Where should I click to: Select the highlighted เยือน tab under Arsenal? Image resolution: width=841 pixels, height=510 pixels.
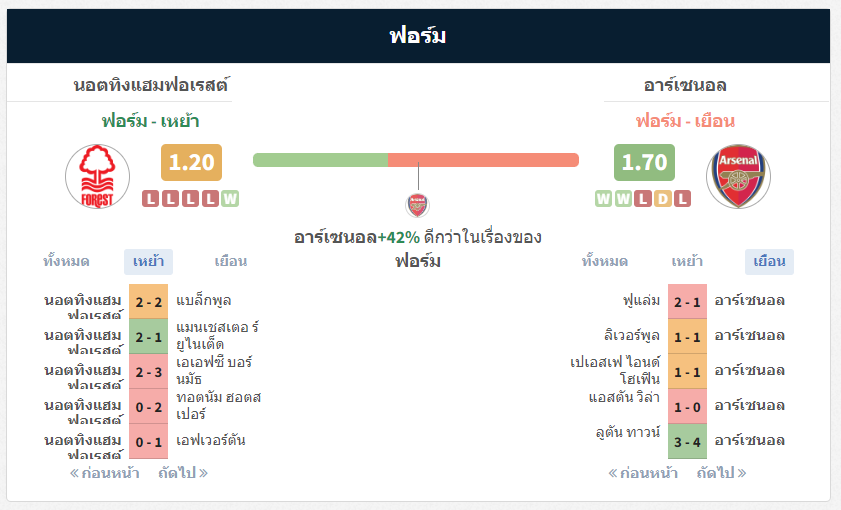click(769, 262)
